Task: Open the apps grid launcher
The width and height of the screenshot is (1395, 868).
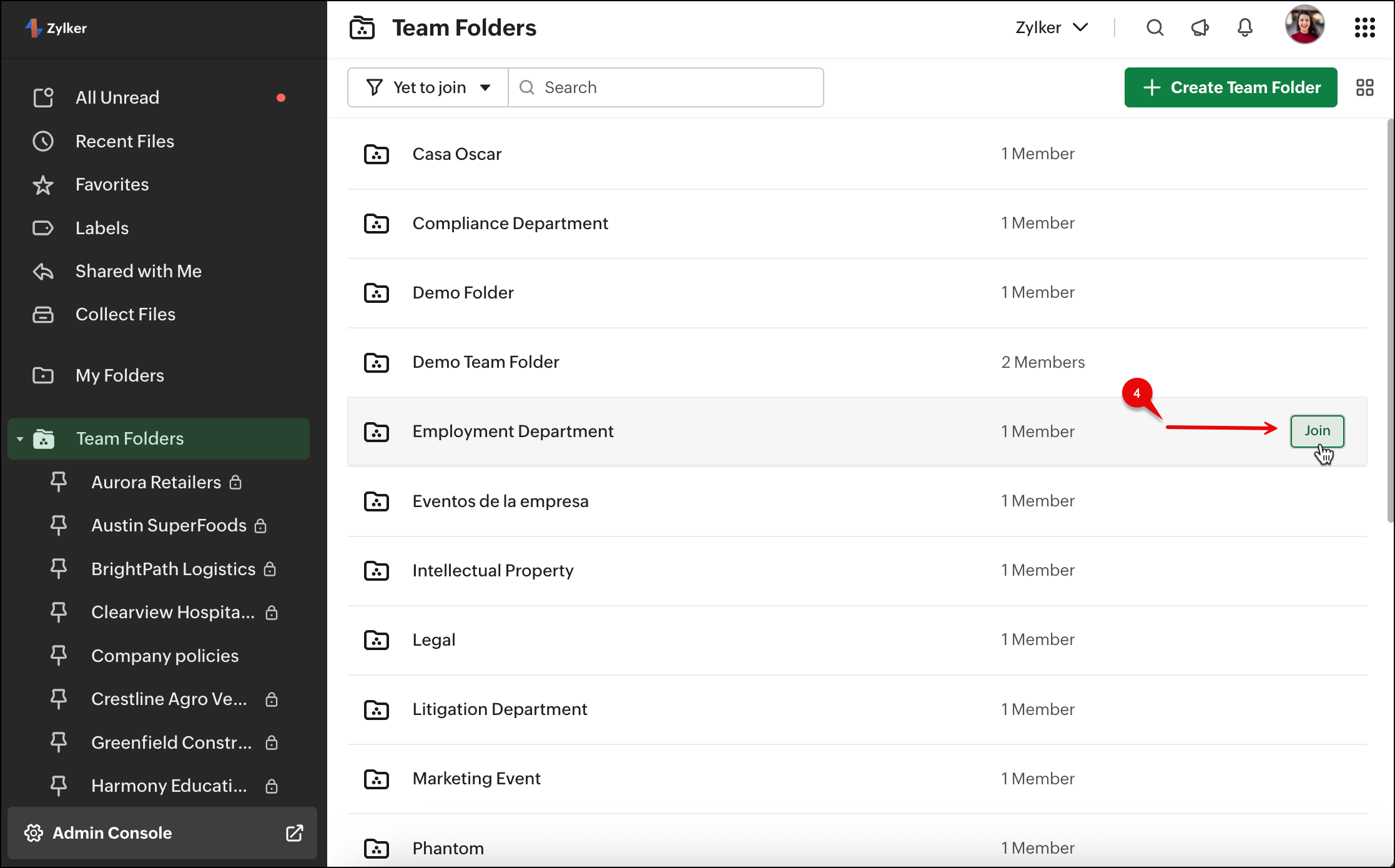Action: (1364, 27)
